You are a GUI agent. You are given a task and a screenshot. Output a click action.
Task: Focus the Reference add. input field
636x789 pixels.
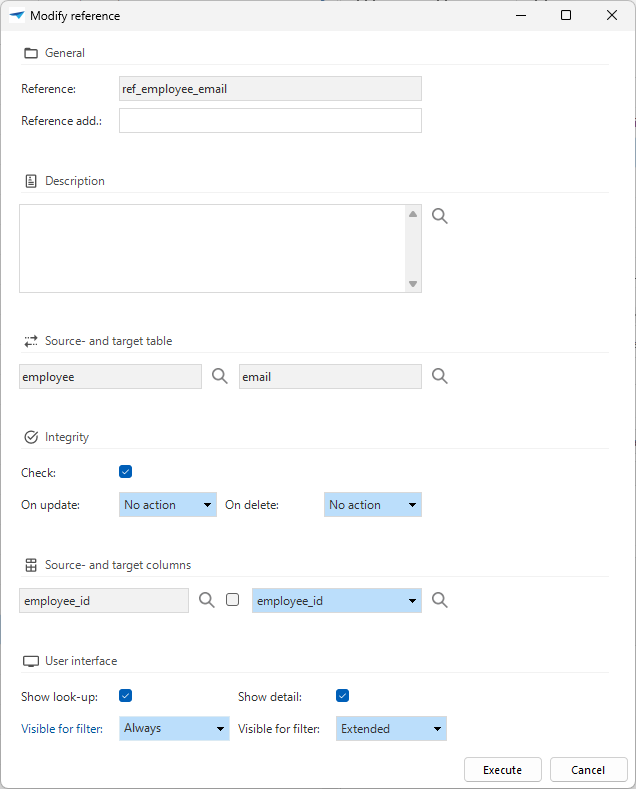270,121
